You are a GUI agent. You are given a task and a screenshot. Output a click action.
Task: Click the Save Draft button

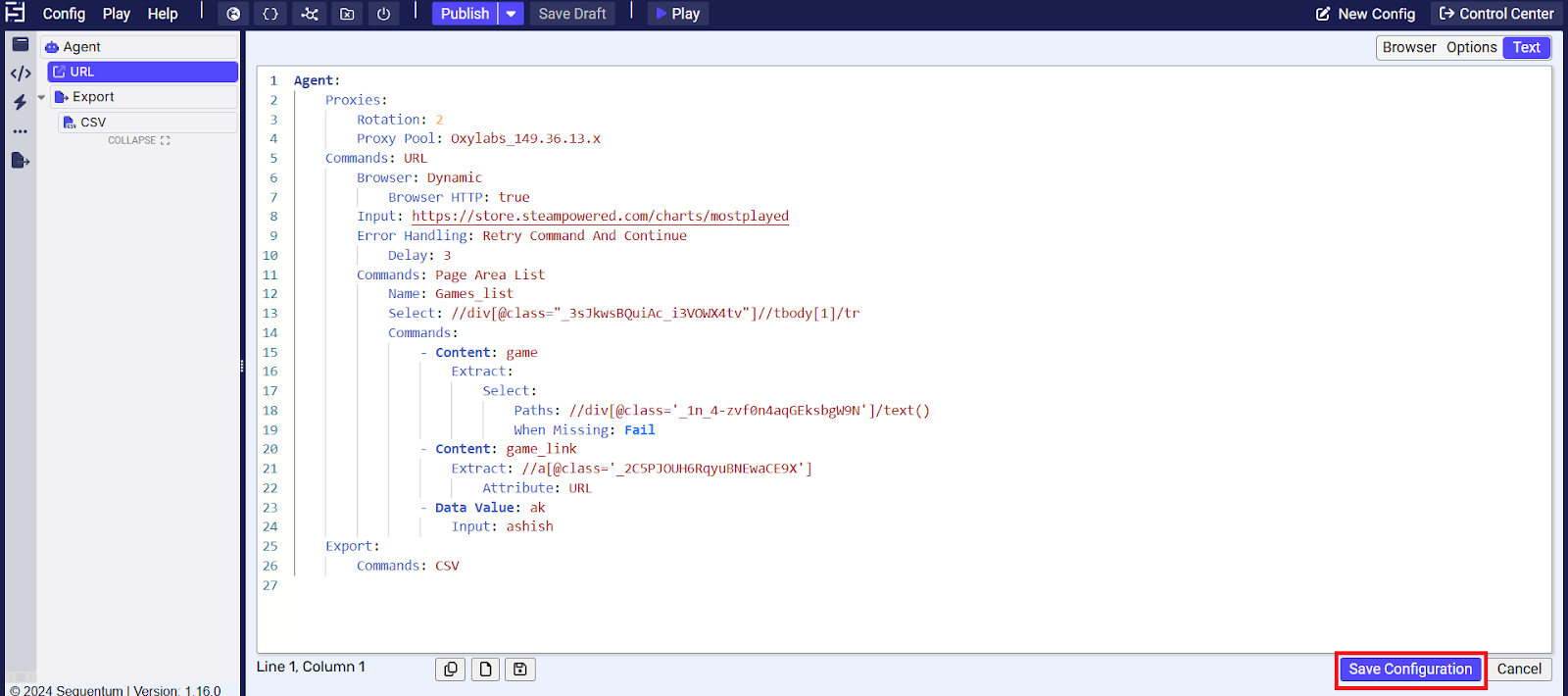tap(572, 14)
